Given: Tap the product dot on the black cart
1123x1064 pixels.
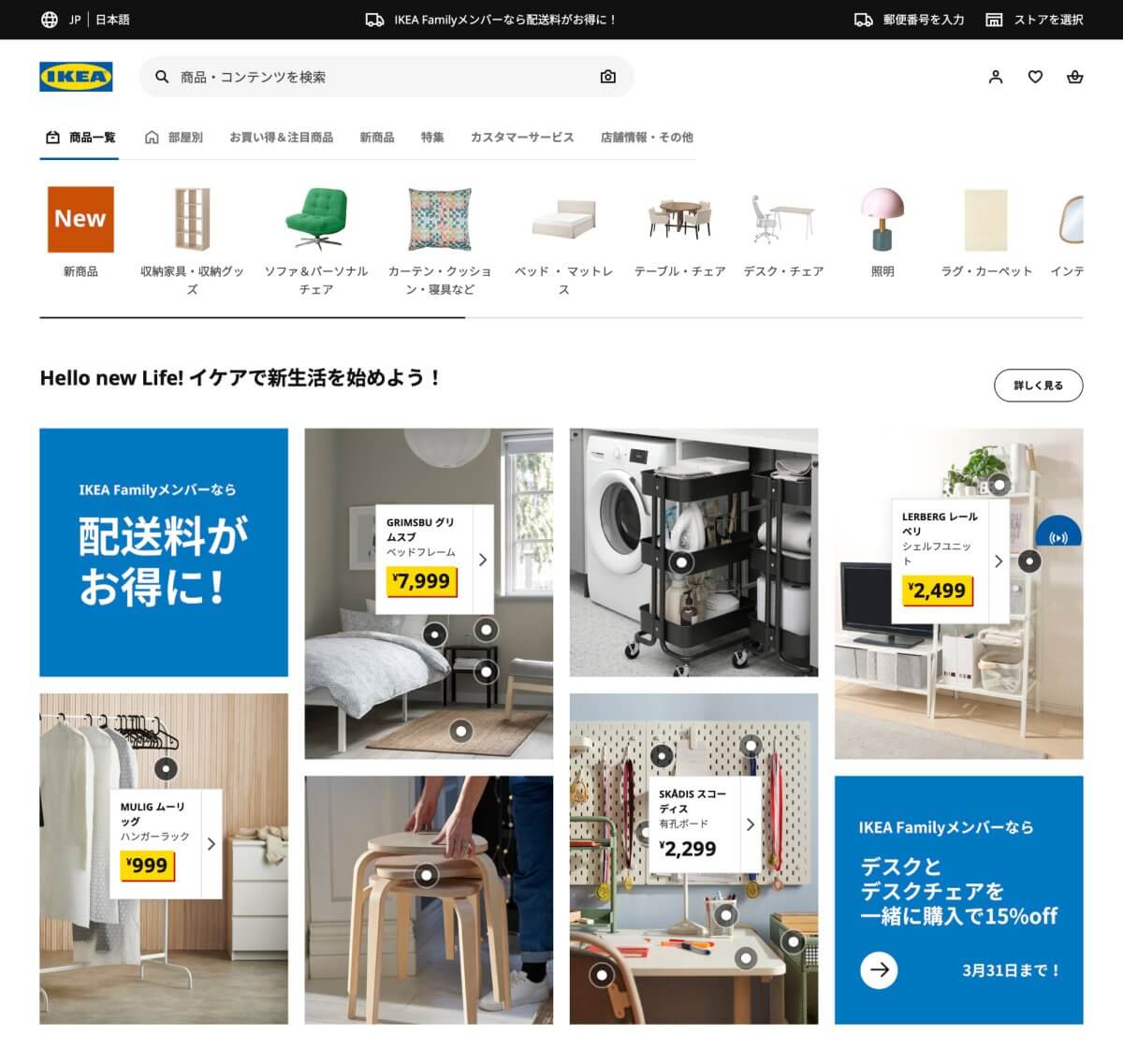Looking at the screenshot, I should 683,562.
